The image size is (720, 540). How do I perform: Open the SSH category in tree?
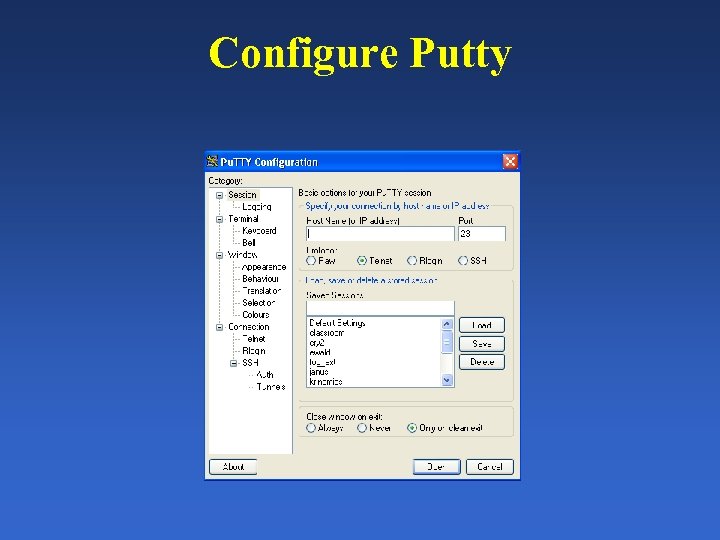click(250, 362)
